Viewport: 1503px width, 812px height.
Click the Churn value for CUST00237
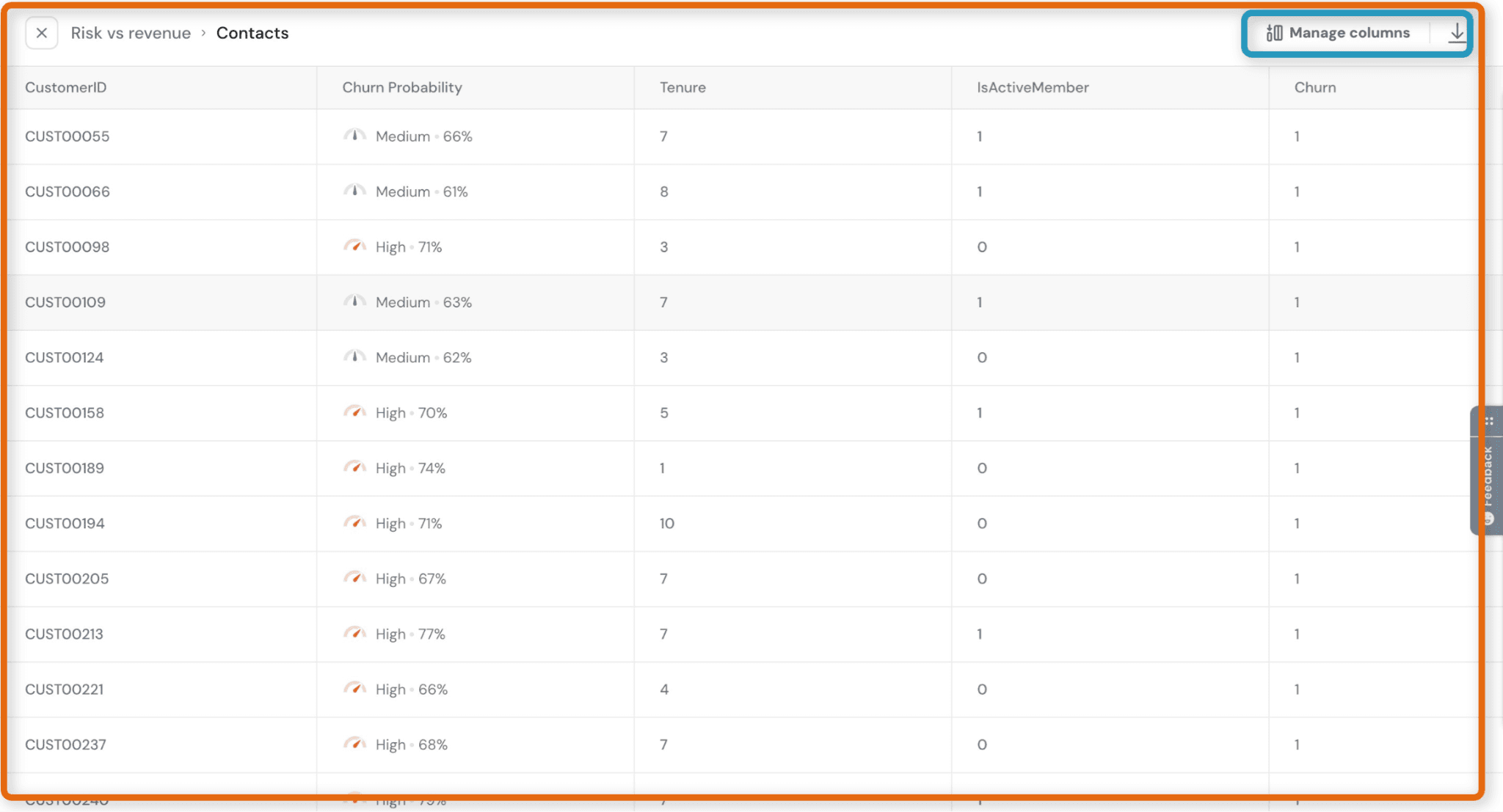point(1297,745)
